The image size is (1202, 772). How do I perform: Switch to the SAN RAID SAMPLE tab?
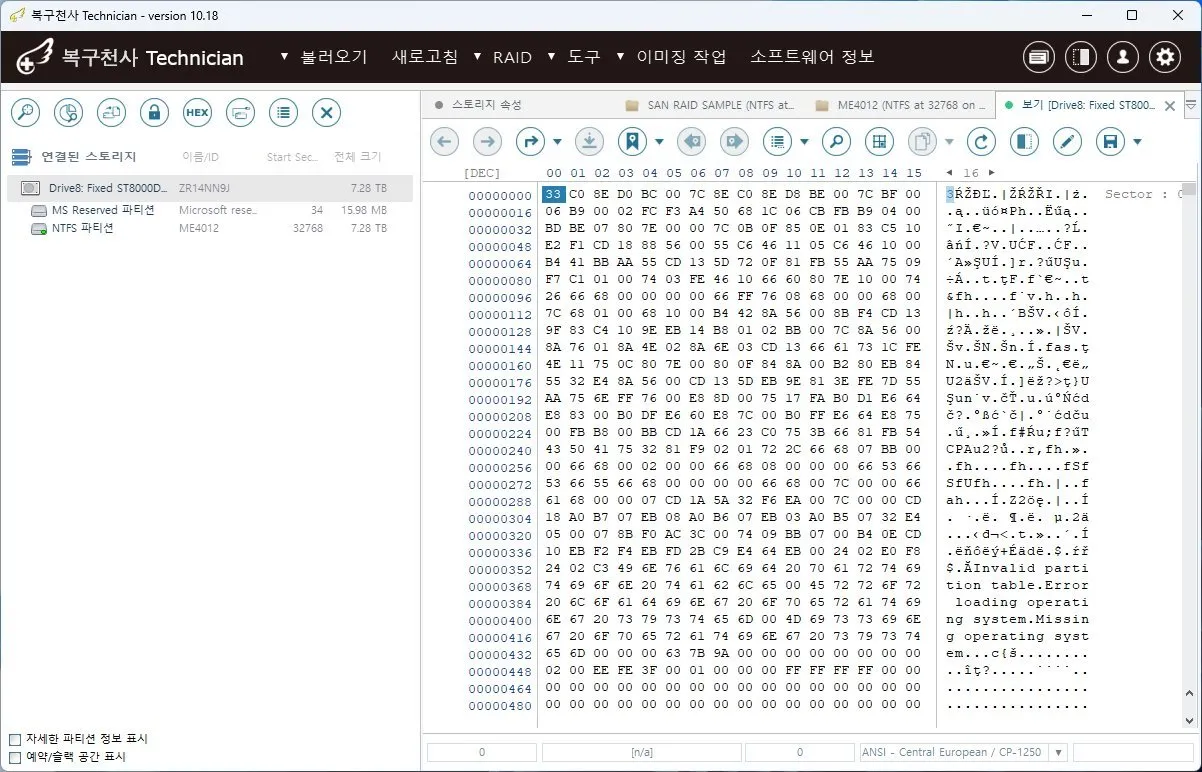(708, 104)
